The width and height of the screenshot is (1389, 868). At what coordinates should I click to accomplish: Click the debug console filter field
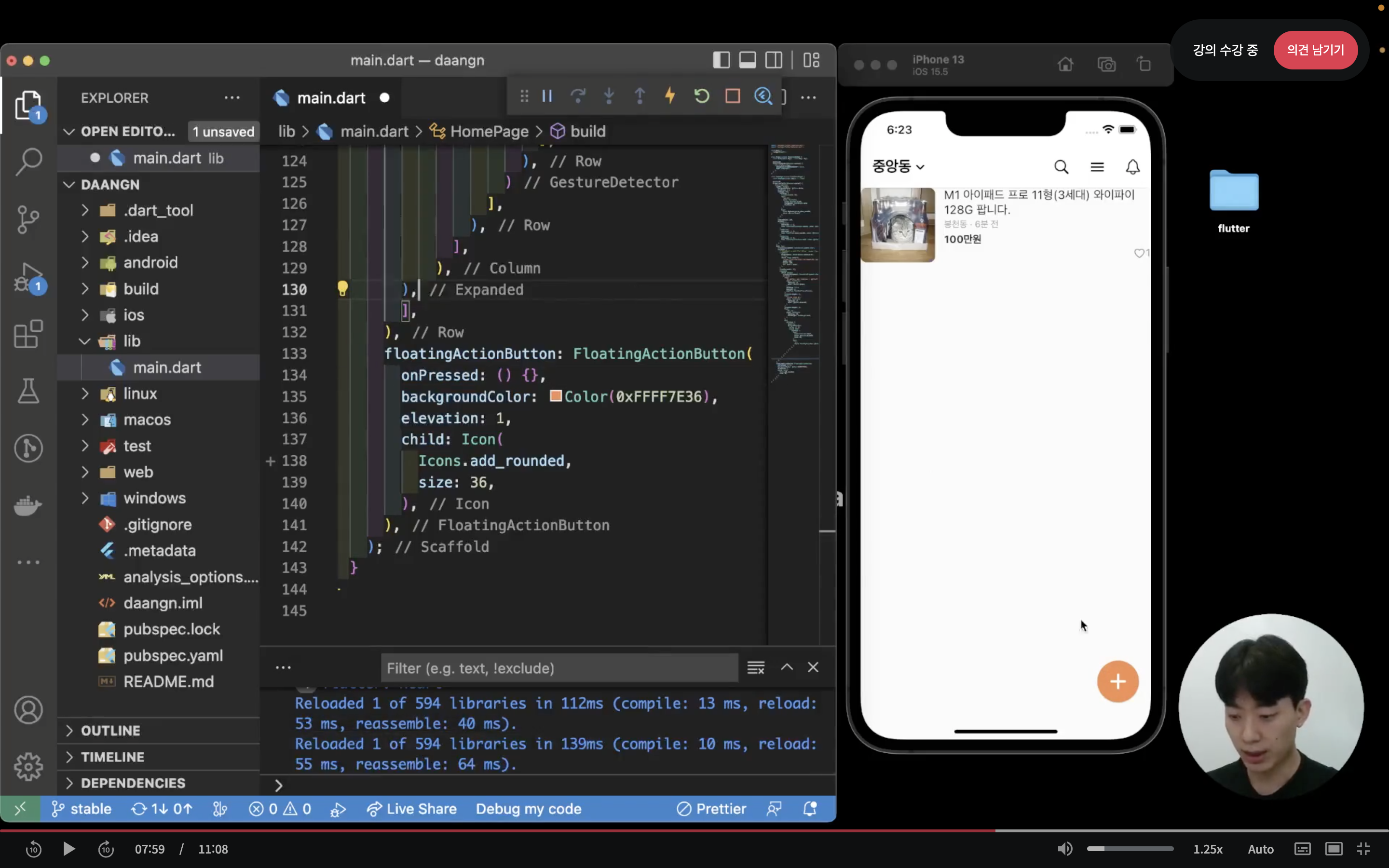[x=559, y=668]
